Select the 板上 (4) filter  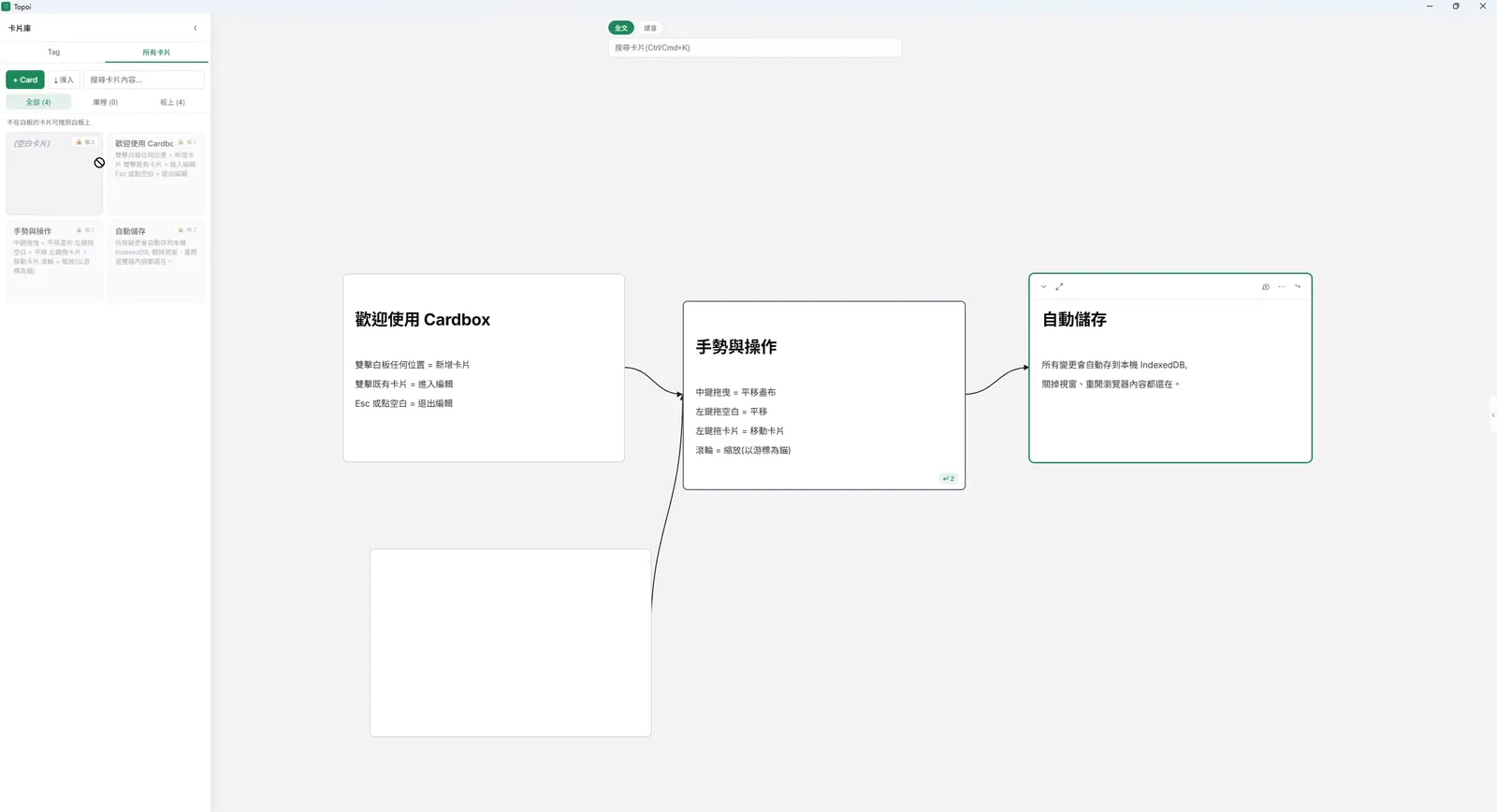172,102
